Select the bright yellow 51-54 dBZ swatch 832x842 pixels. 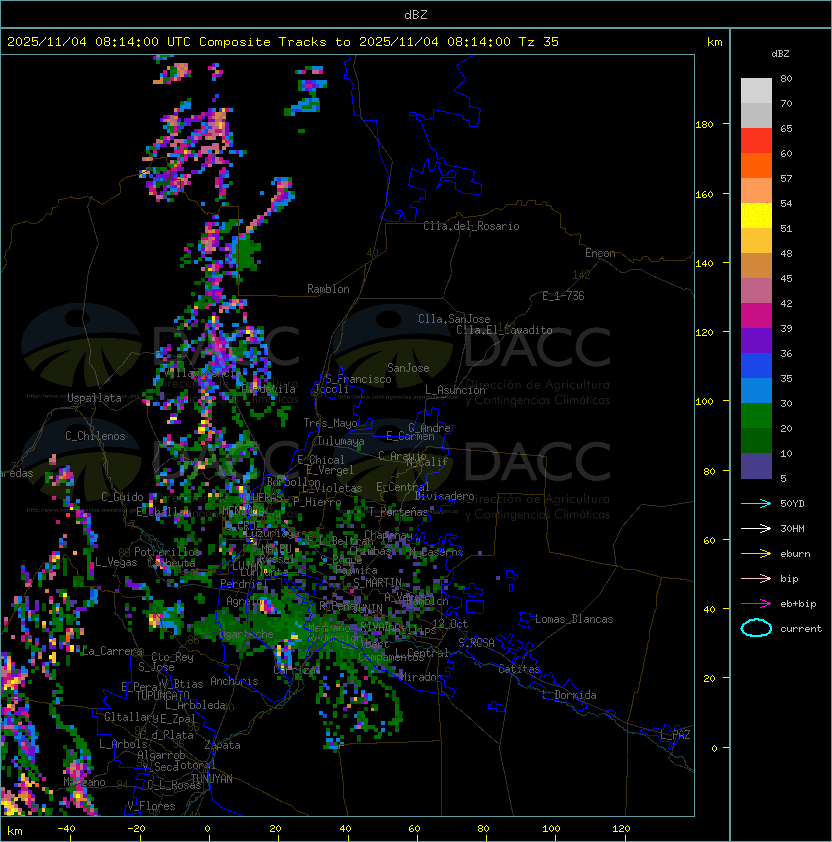click(756, 216)
